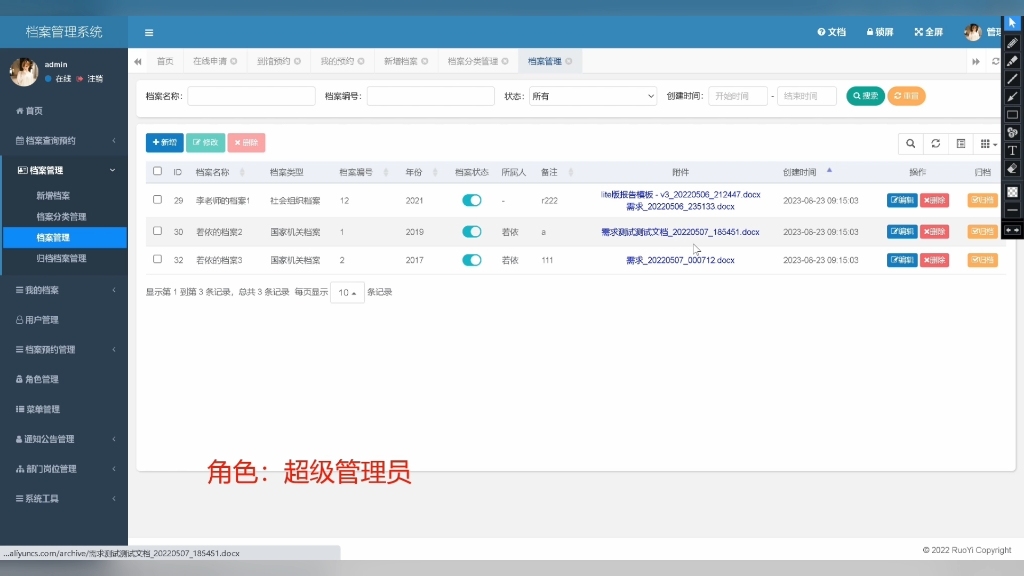
Task: Check the row for 若依的档案3
Action: (x=157, y=259)
